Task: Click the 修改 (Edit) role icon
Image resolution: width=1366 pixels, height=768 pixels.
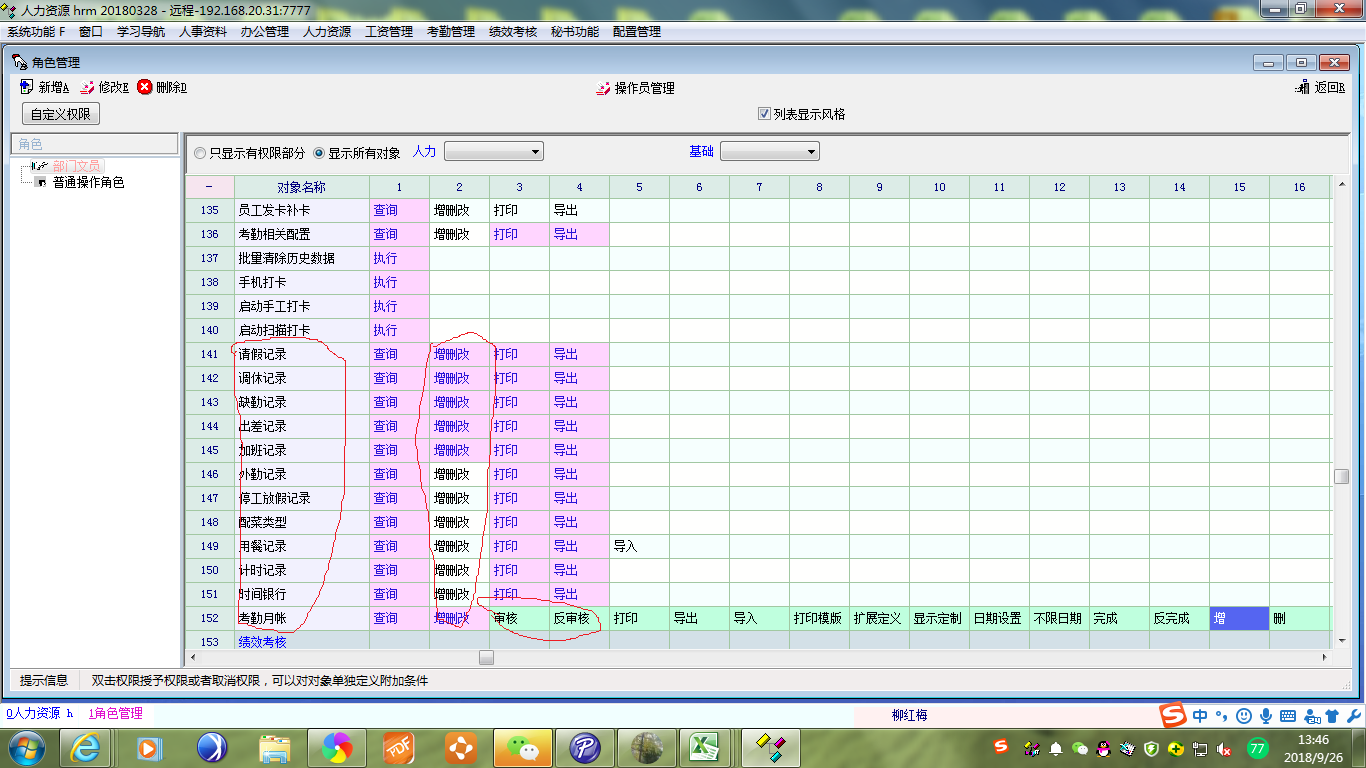Action: pos(88,87)
